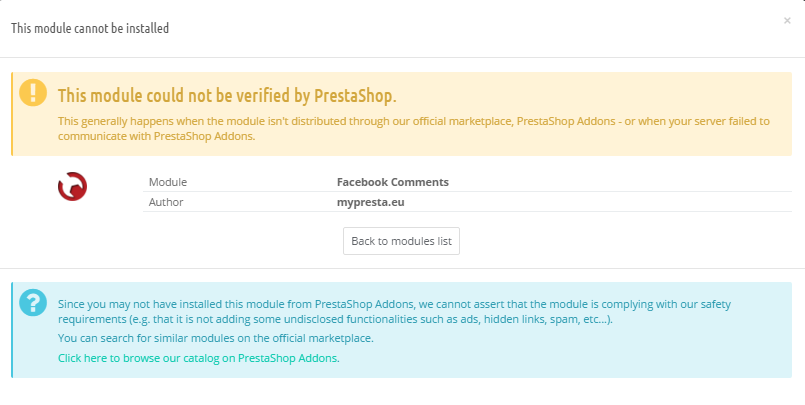Select the Facebook Comments module name
Viewport: 805px width, 405px height.
coord(393,182)
